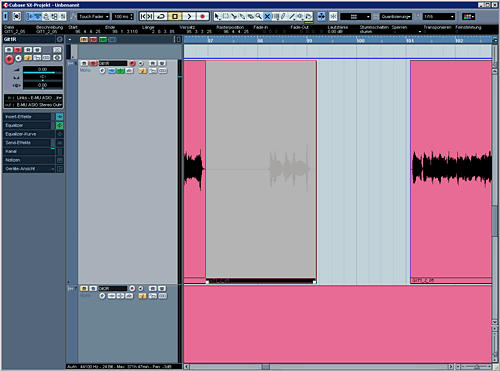This screenshot has width=500, height=371.
Task: Toggle Insert-Effekte bypass icon
Action: tap(60, 117)
